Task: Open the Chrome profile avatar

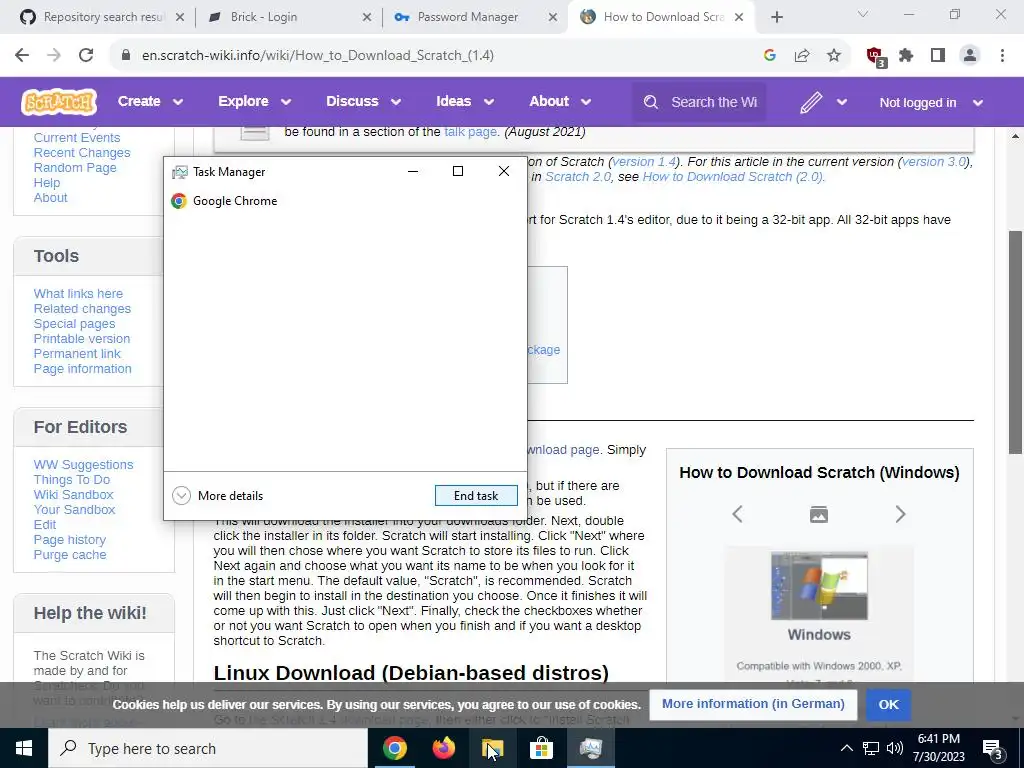Action: [970, 56]
